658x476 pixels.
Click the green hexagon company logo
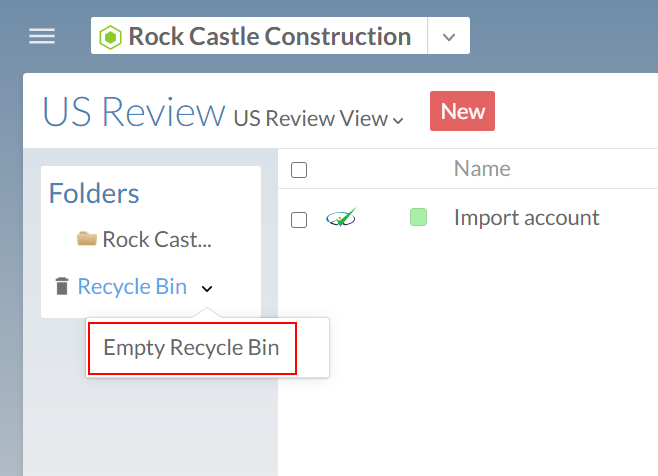[x=111, y=38]
